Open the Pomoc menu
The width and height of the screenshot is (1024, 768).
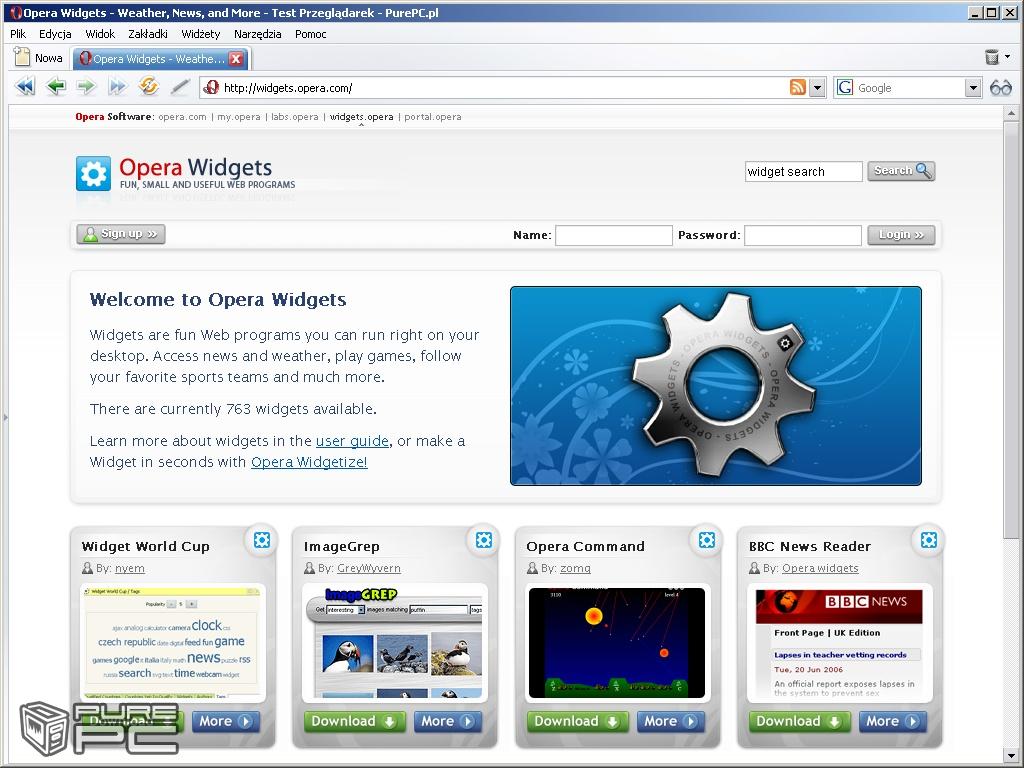(x=310, y=34)
